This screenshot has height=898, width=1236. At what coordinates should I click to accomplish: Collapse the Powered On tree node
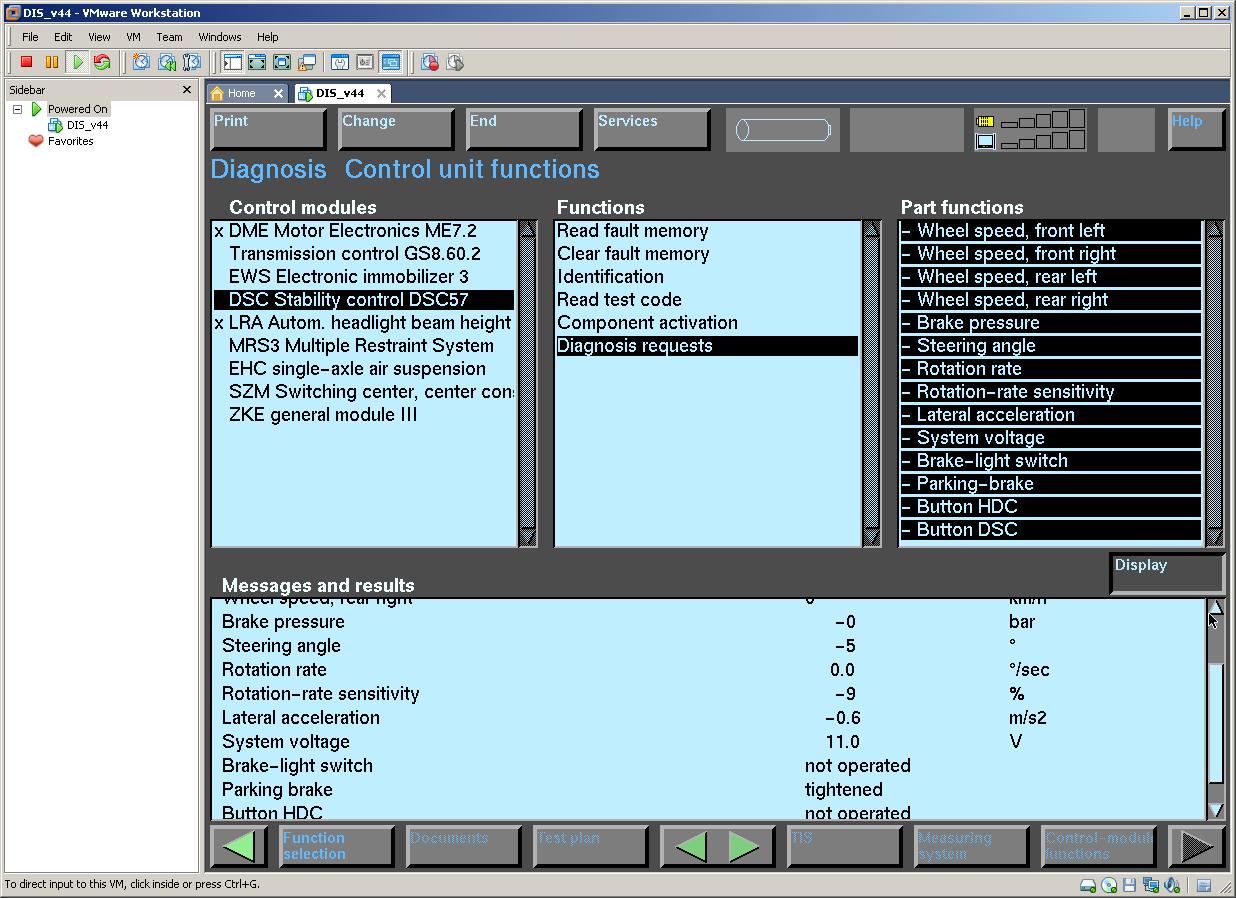coord(17,109)
